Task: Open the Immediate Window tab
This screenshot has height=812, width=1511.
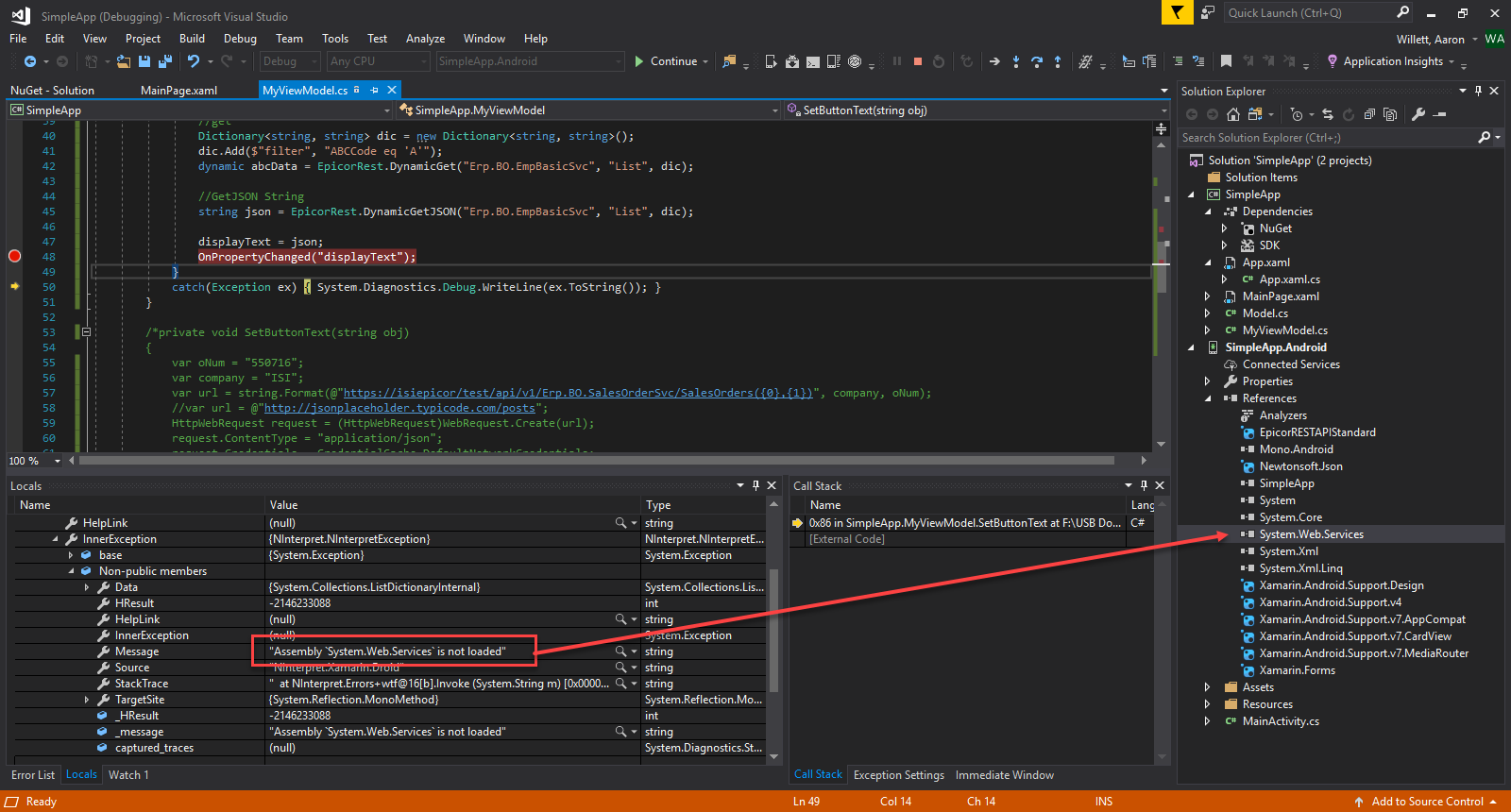Action: 1004,775
